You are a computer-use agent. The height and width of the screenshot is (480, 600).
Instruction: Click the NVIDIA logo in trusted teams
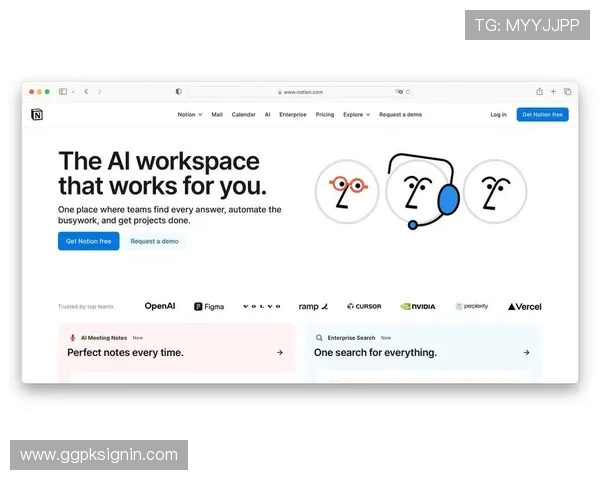coord(418,307)
